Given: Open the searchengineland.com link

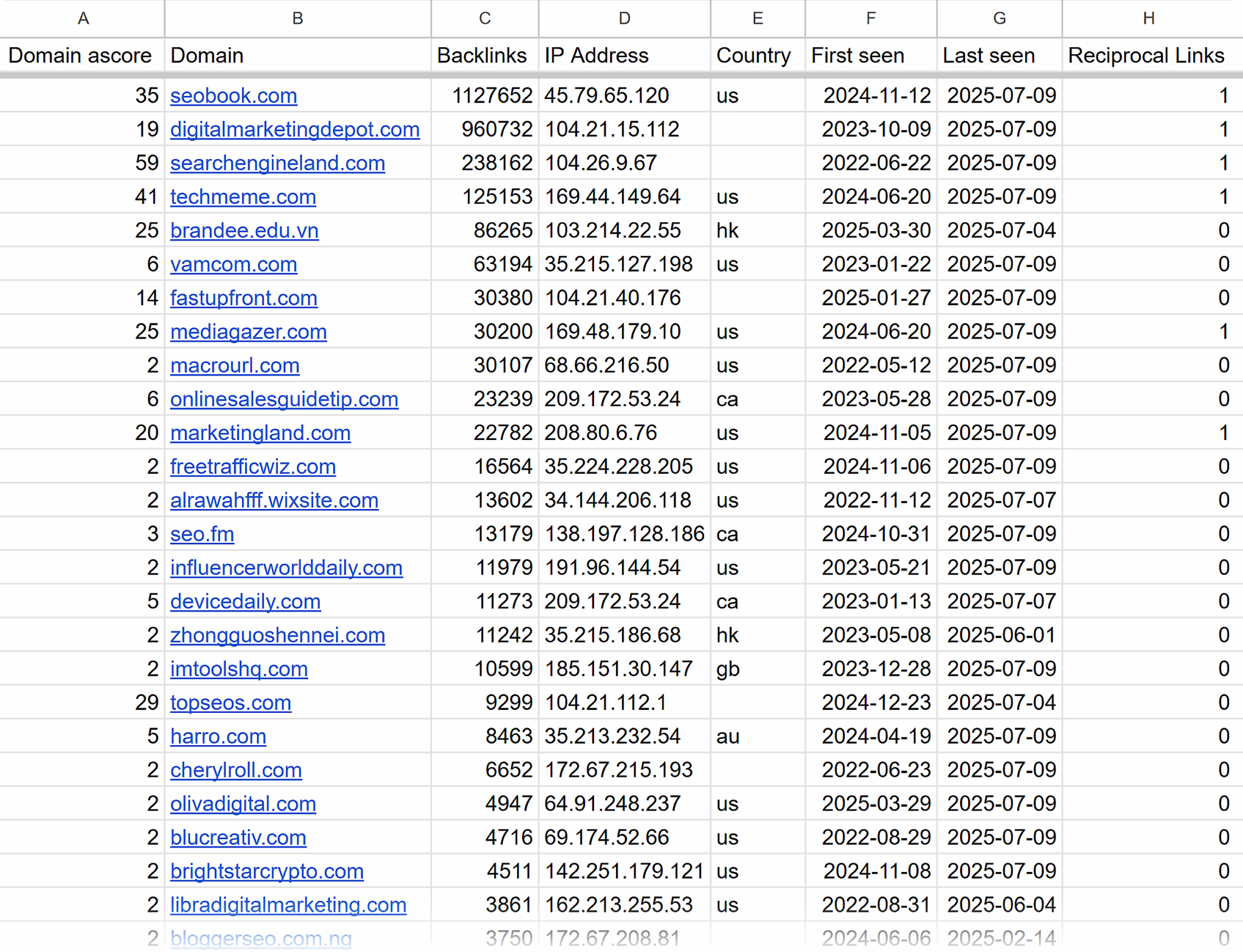Looking at the screenshot, I should tap(277, 163).
